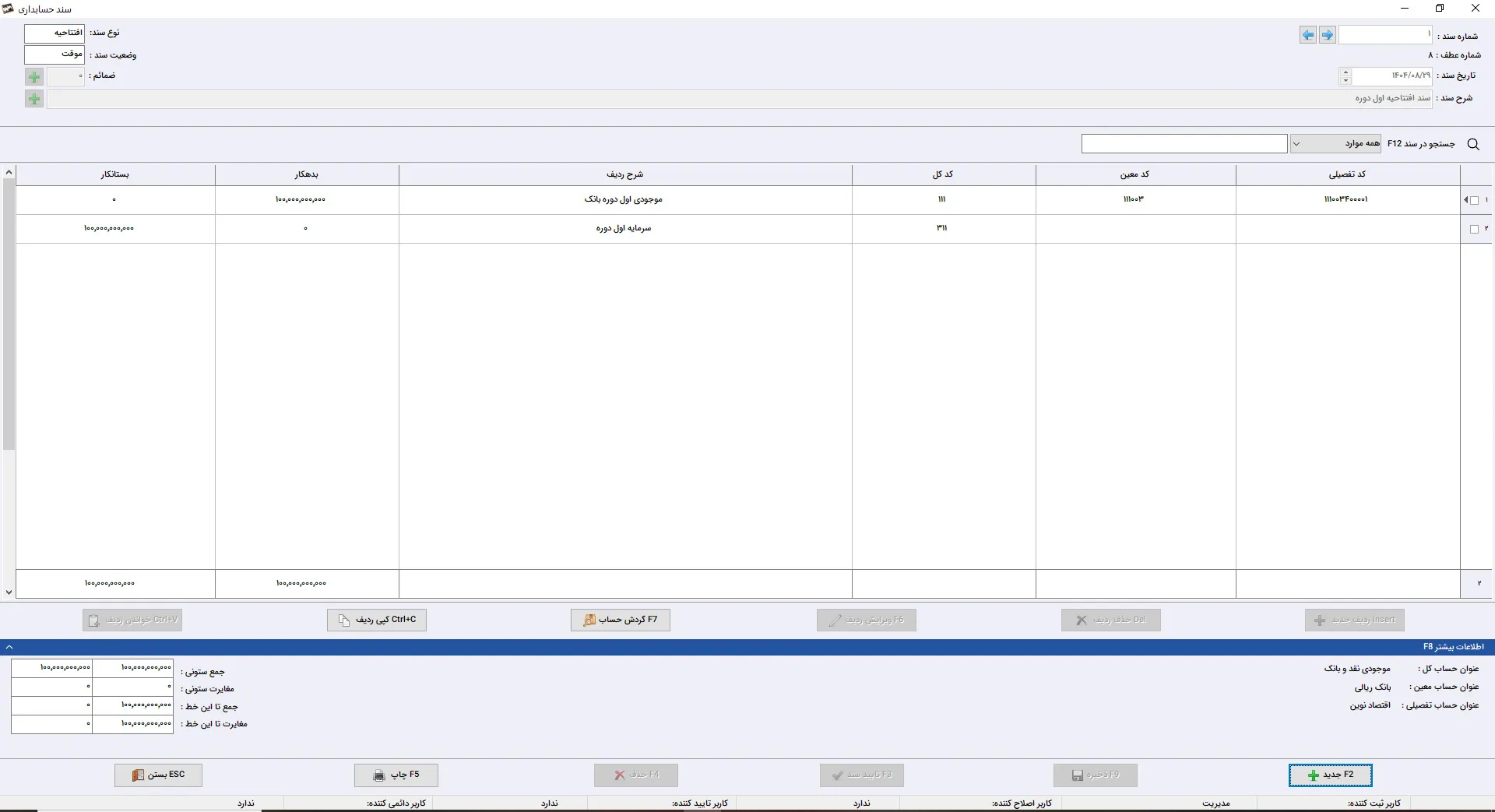Add attachment with plus icon beside ضمائم
1495x812 pixels.
(34, 77)
